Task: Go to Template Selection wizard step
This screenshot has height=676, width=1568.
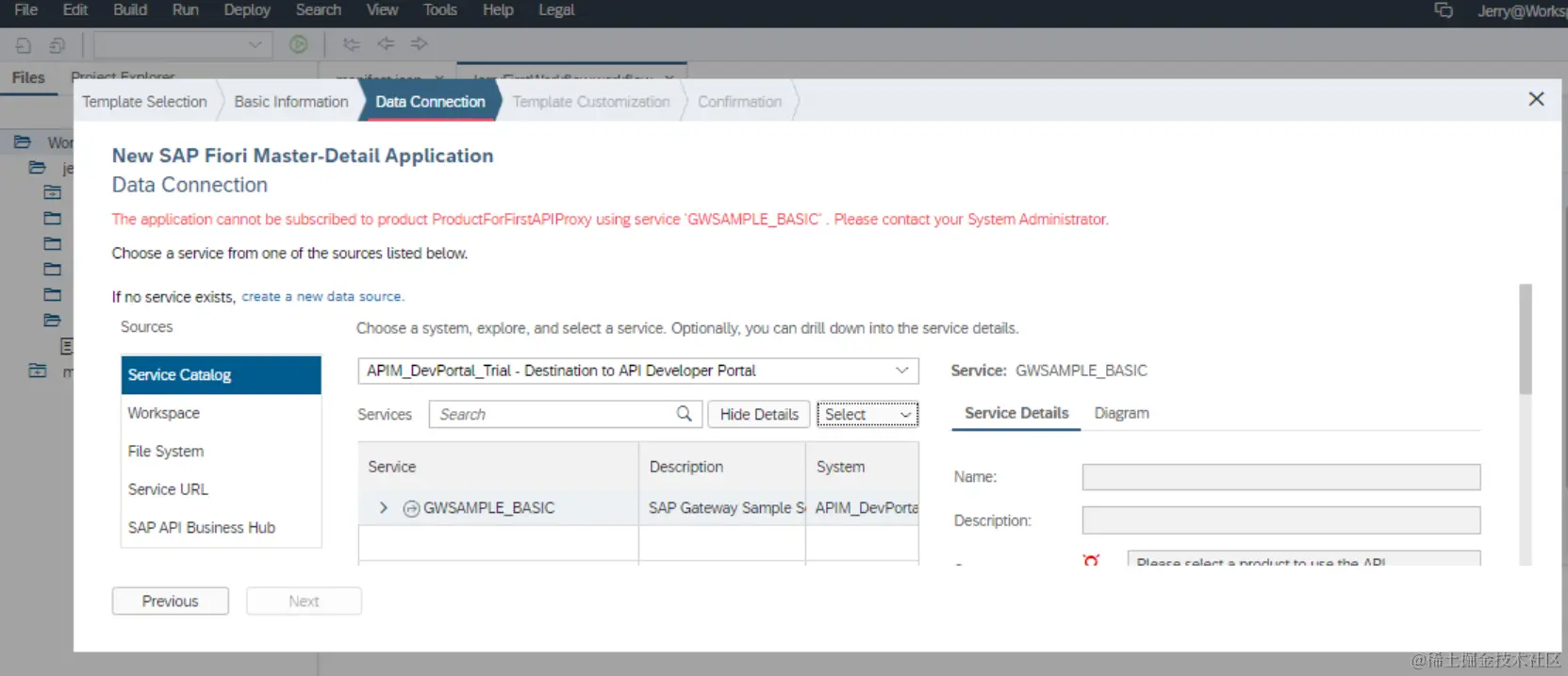Action: 144,102
